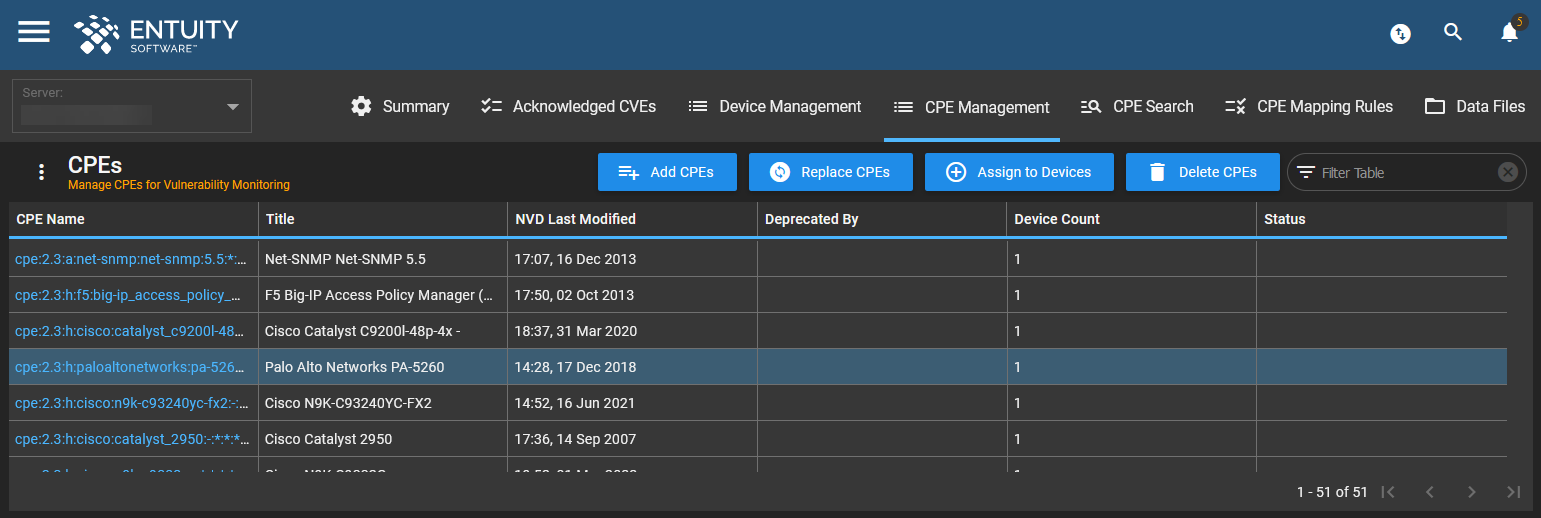Click the Entuity Software logo
The height and width of the screenshot is (518, 1541).
coord(156,34)
